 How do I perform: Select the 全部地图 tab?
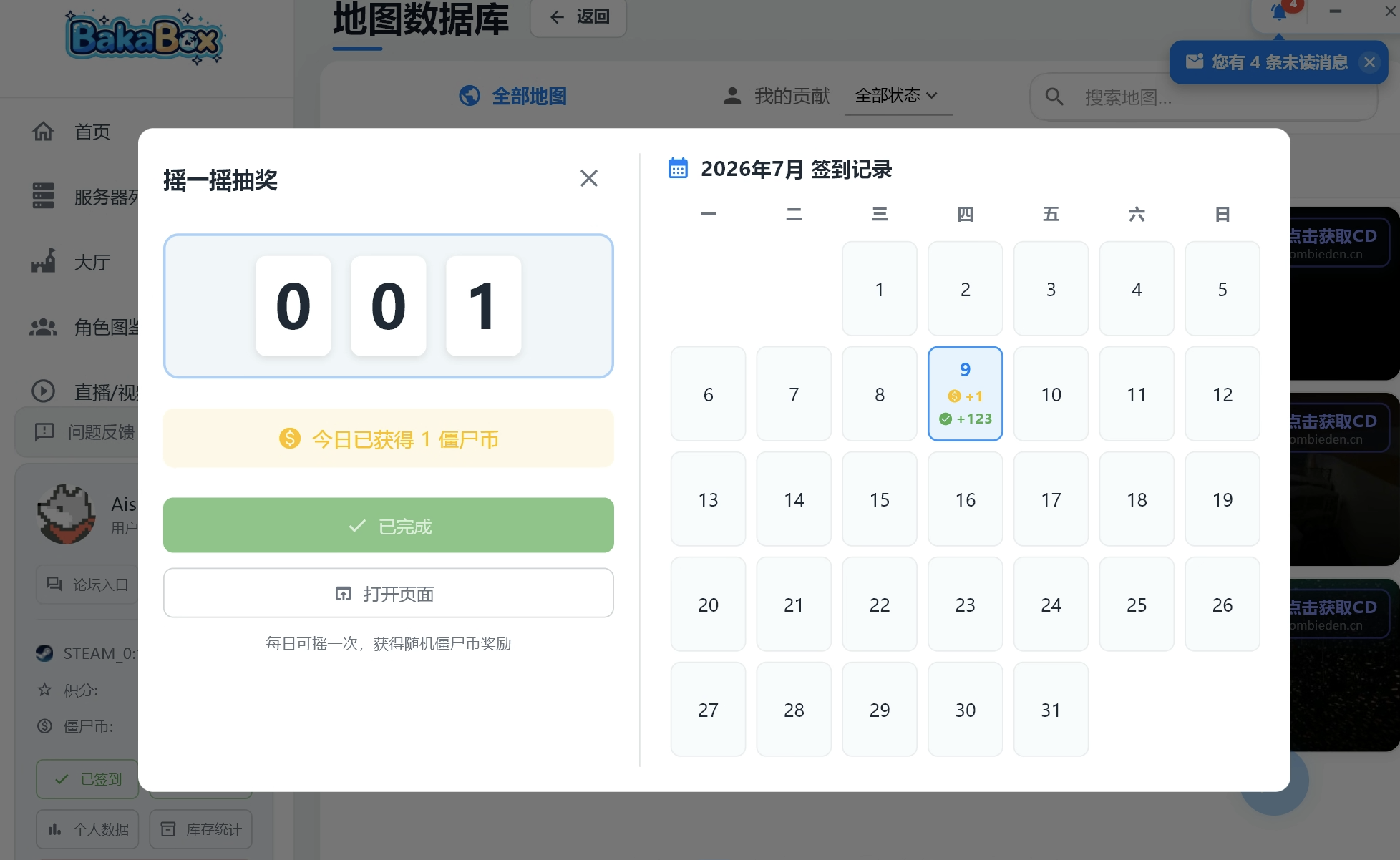pos(512,95)
